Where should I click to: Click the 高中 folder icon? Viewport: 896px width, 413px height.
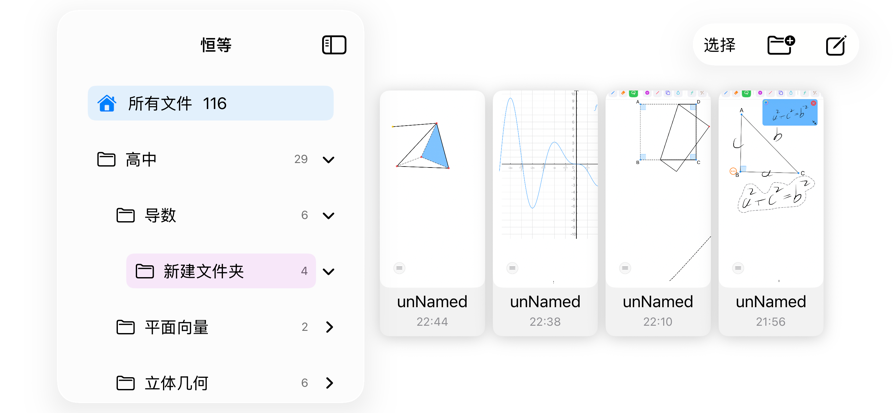(x=106, y=159)
